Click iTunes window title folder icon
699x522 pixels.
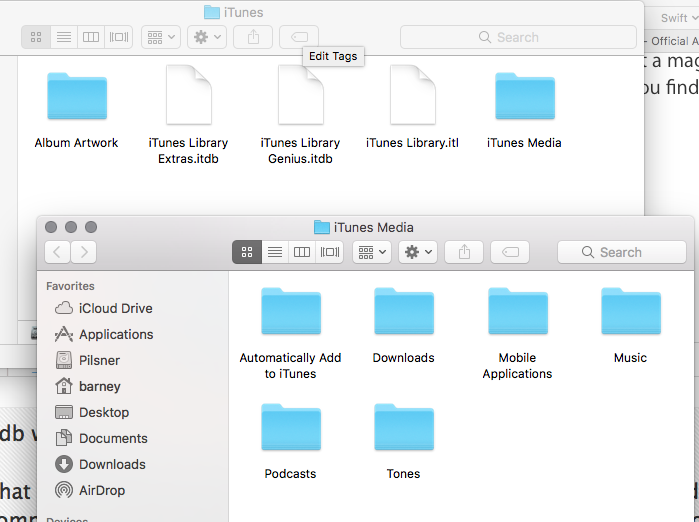coord(212,12)
